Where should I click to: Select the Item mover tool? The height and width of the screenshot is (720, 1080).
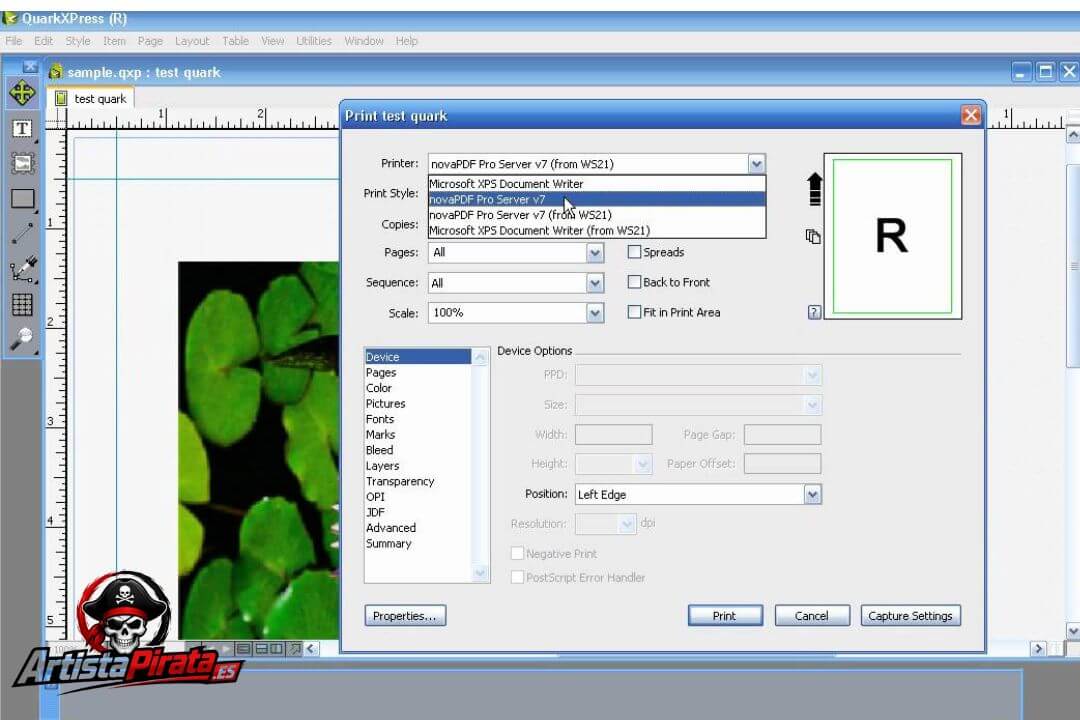[x=22, y=92]
